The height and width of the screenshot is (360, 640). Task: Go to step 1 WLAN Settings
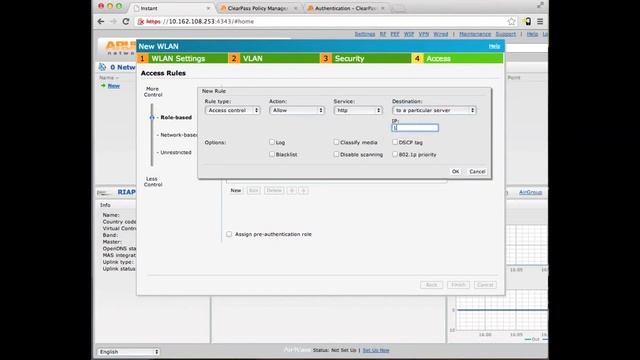[182, 58]
